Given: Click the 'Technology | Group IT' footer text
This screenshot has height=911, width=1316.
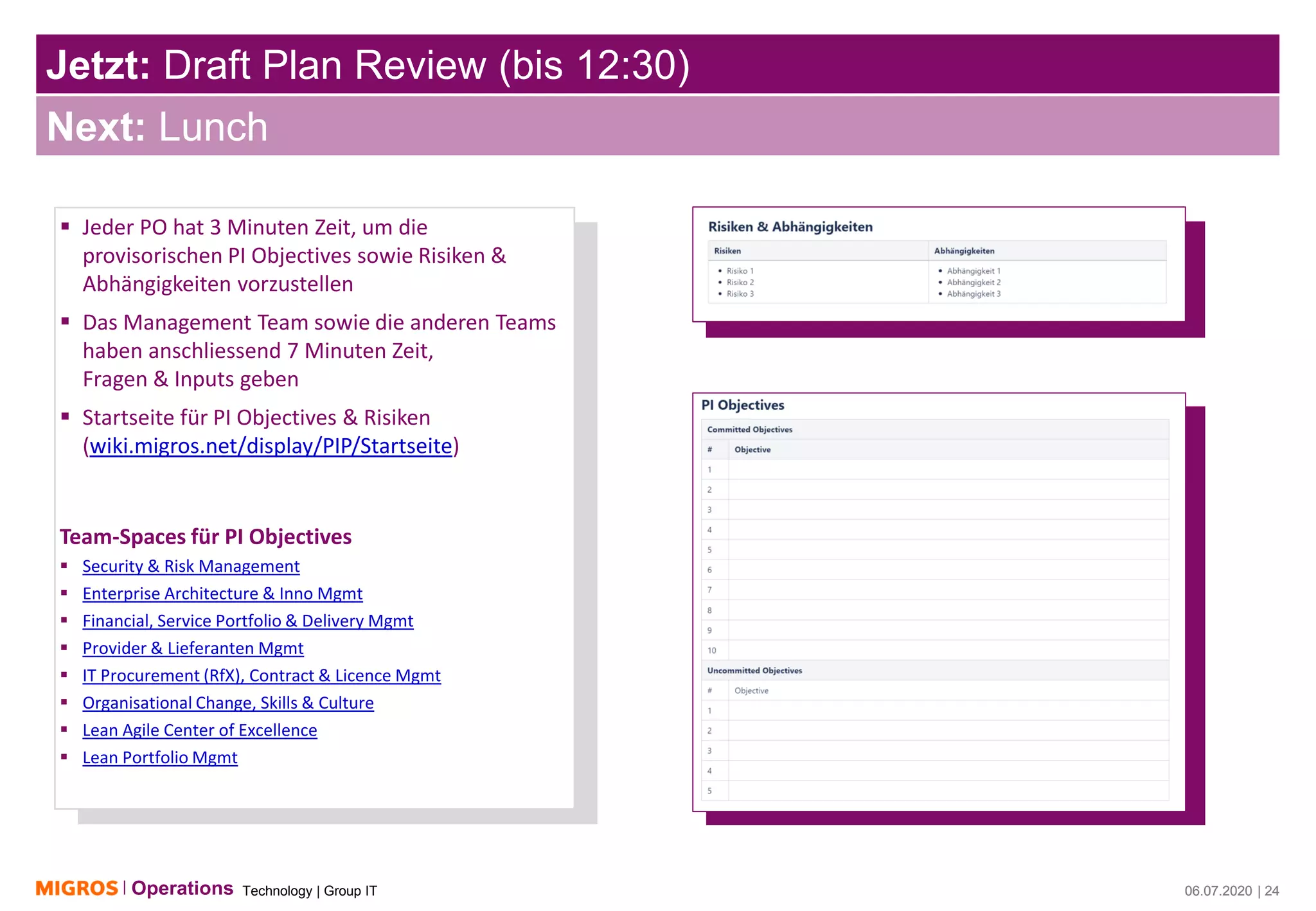Looking at the screenshot, I should click(x=310, y=891).
